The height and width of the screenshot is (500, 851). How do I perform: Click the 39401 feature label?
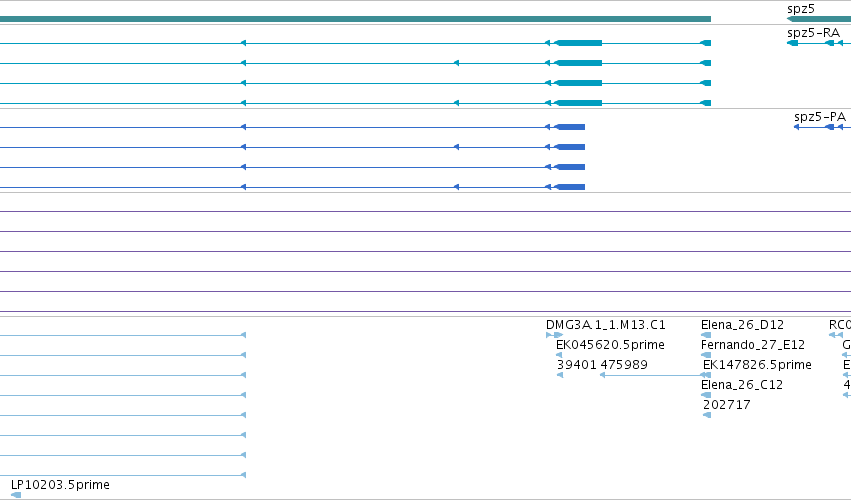tap(576, 365)
